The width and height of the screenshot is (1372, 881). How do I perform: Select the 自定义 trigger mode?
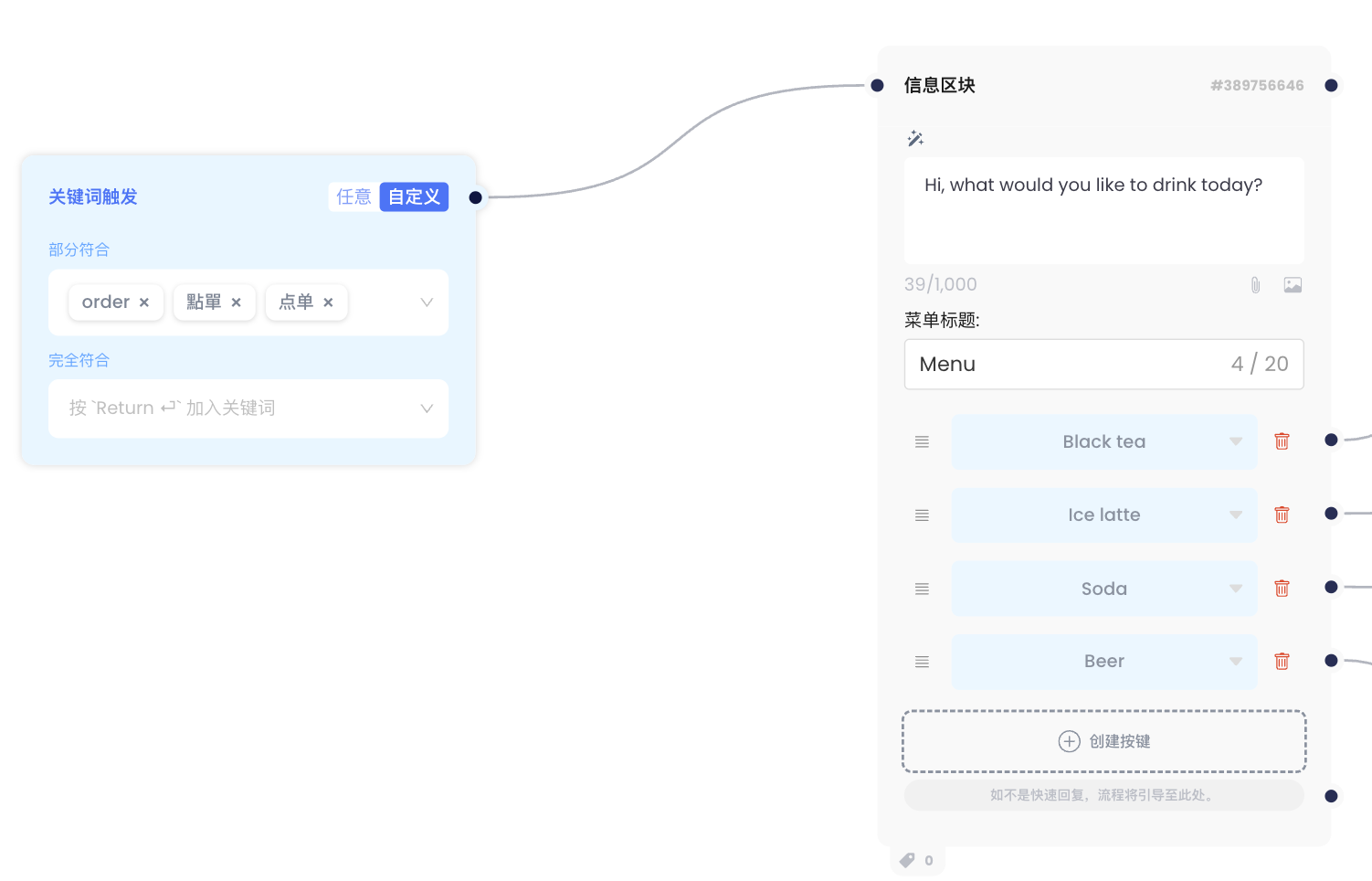[414, 197]
